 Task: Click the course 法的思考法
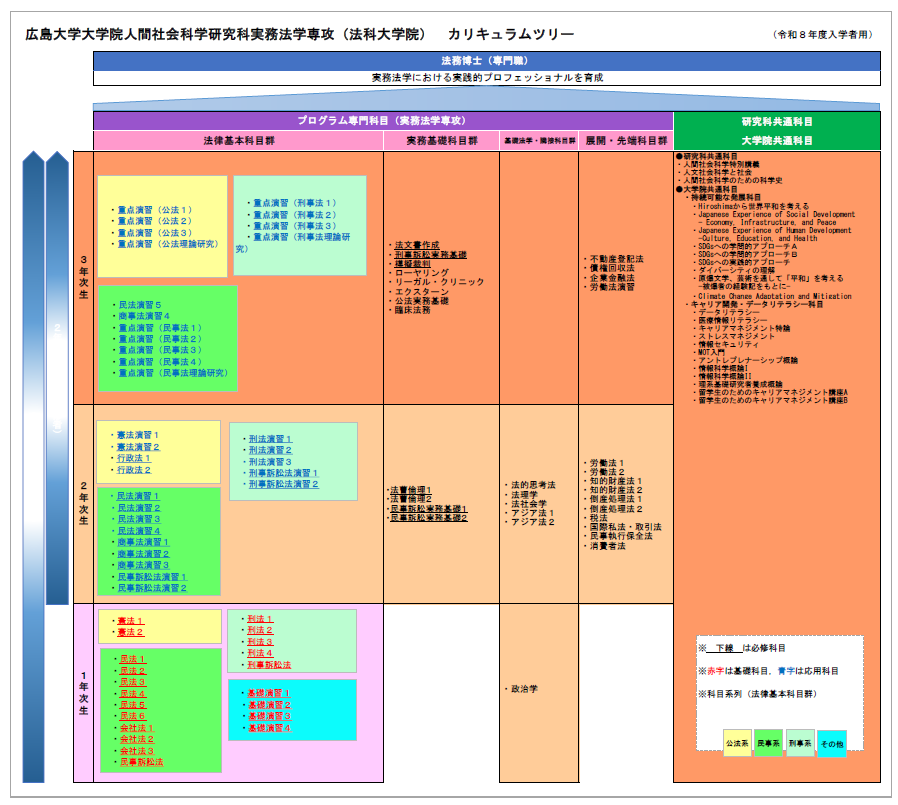[533, 485]
